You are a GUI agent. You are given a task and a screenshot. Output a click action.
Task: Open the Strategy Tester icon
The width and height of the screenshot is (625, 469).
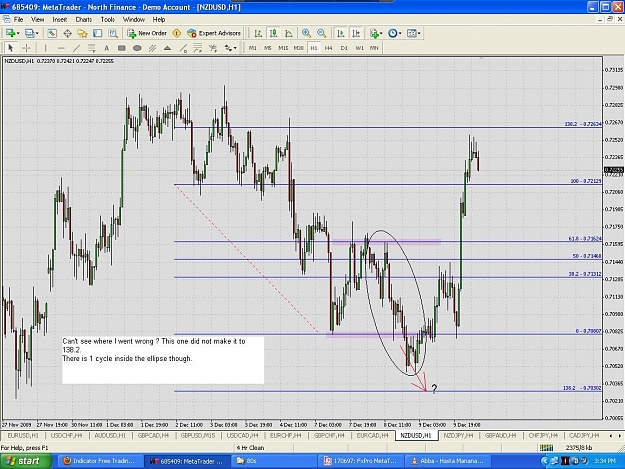(x=113, y=33)
